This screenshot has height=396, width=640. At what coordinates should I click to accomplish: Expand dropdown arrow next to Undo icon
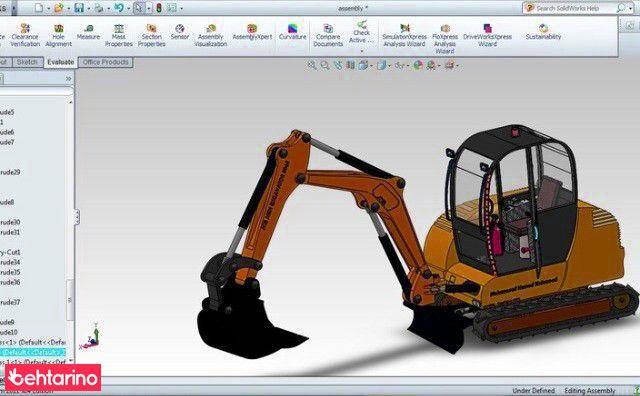click(128, 8)
